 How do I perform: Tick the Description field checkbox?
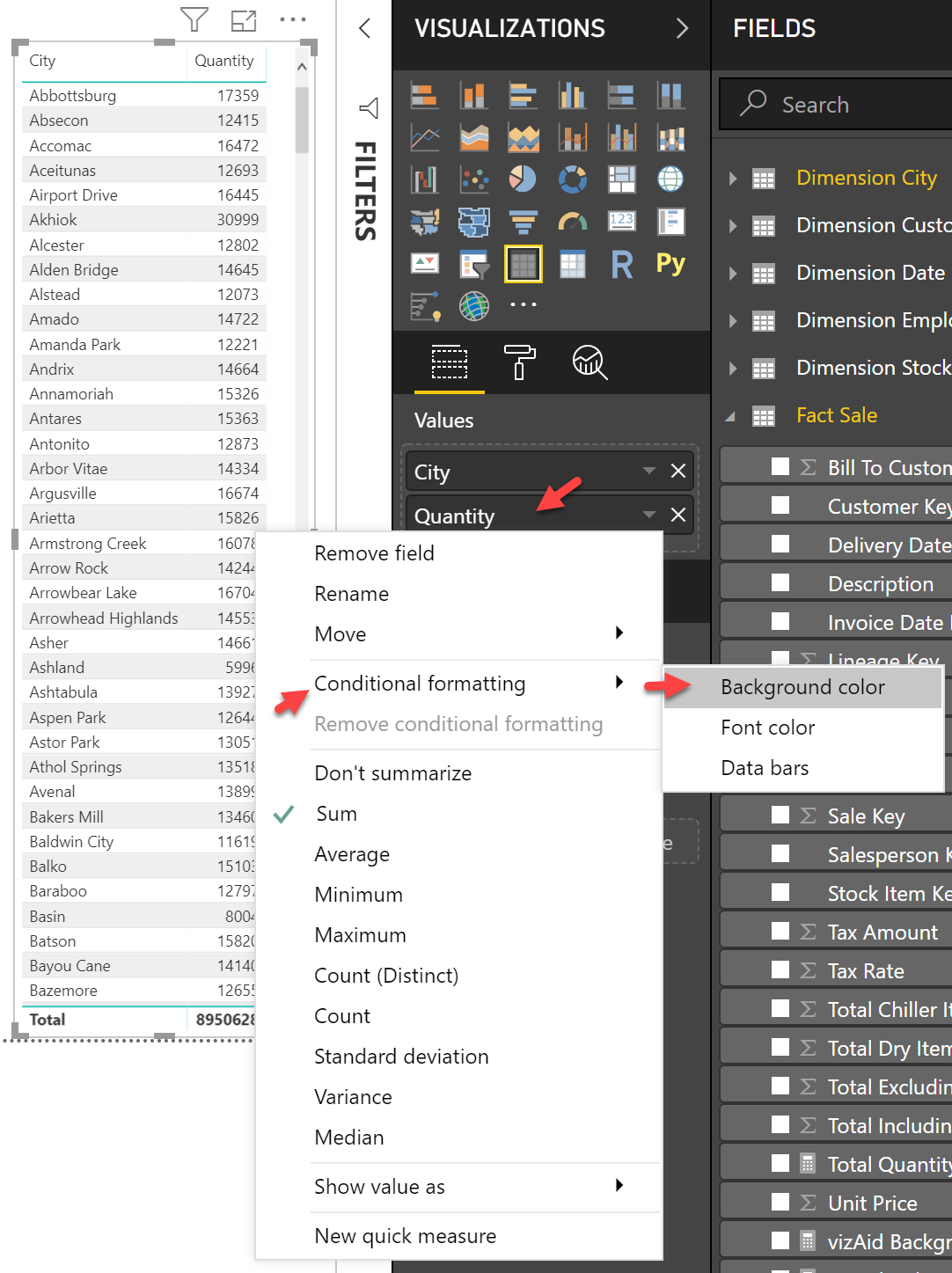[780, 582]
